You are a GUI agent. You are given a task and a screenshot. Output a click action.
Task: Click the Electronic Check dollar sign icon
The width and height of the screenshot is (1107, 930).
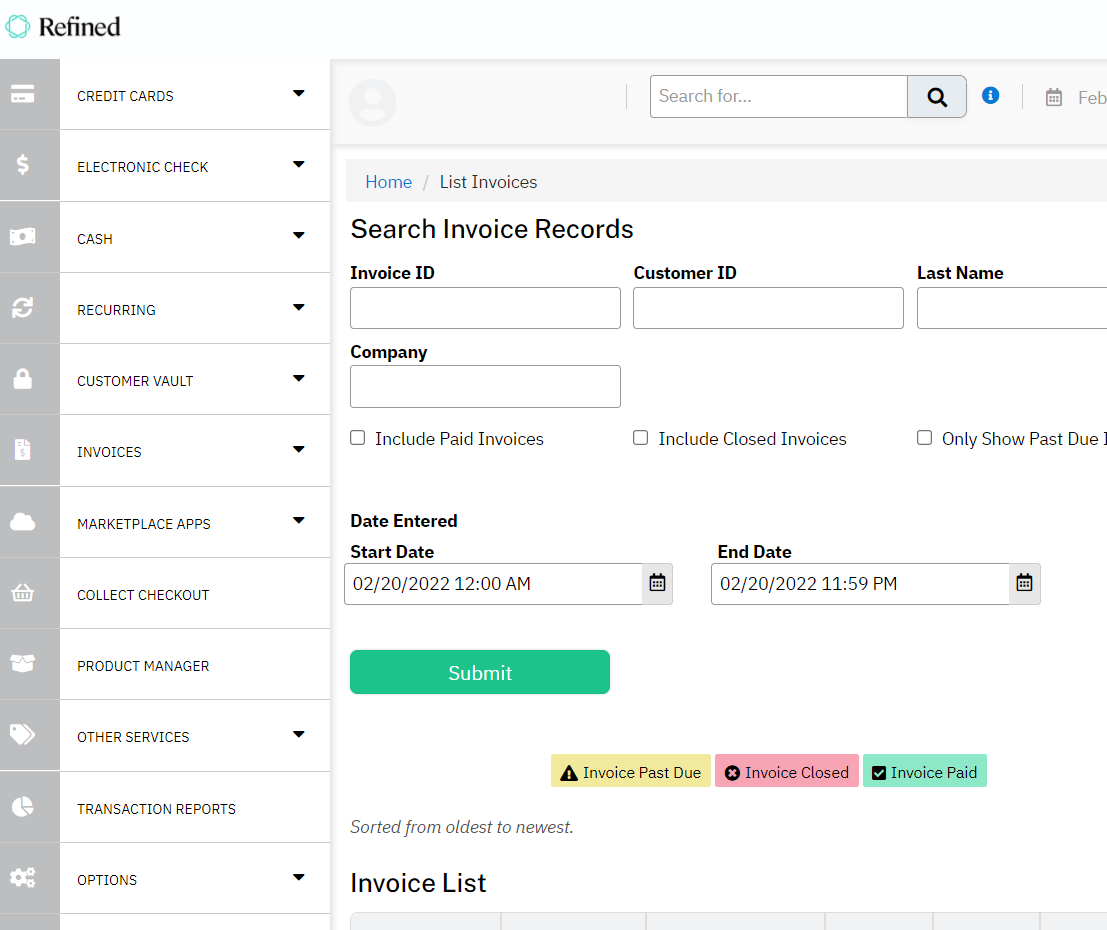click(x=23, y=165)
